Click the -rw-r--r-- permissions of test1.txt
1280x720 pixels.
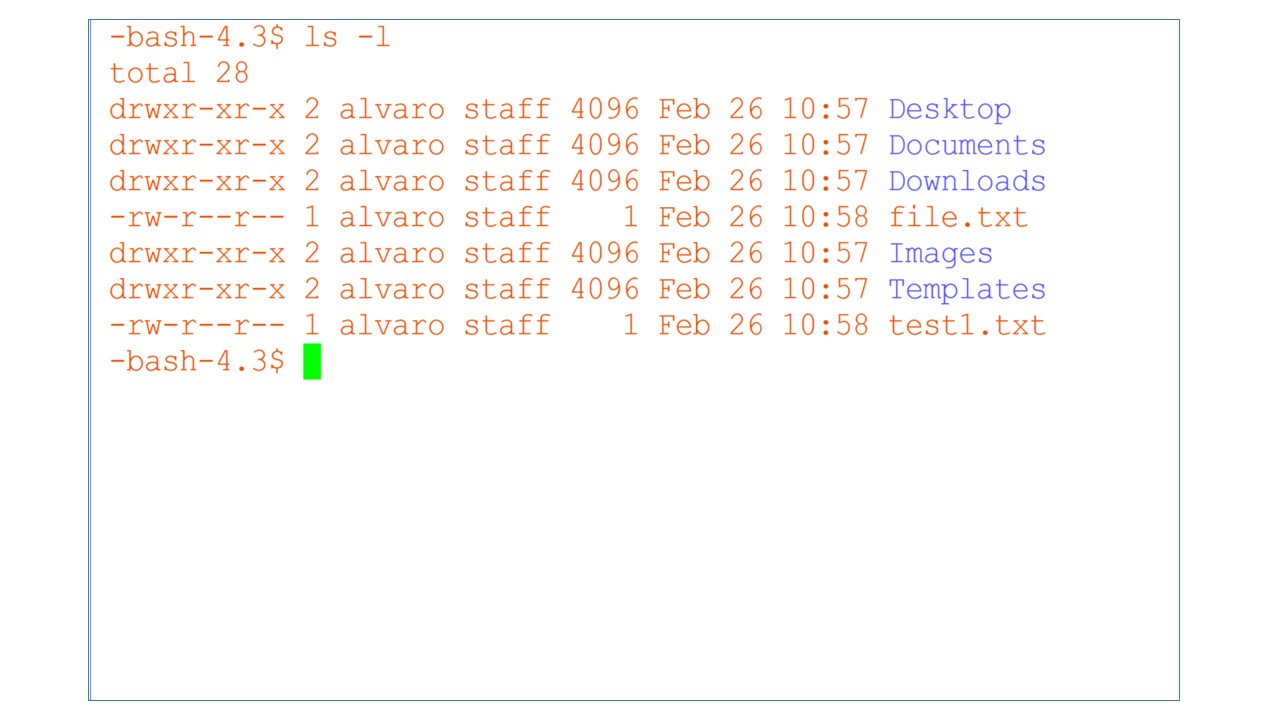[197, 325]
